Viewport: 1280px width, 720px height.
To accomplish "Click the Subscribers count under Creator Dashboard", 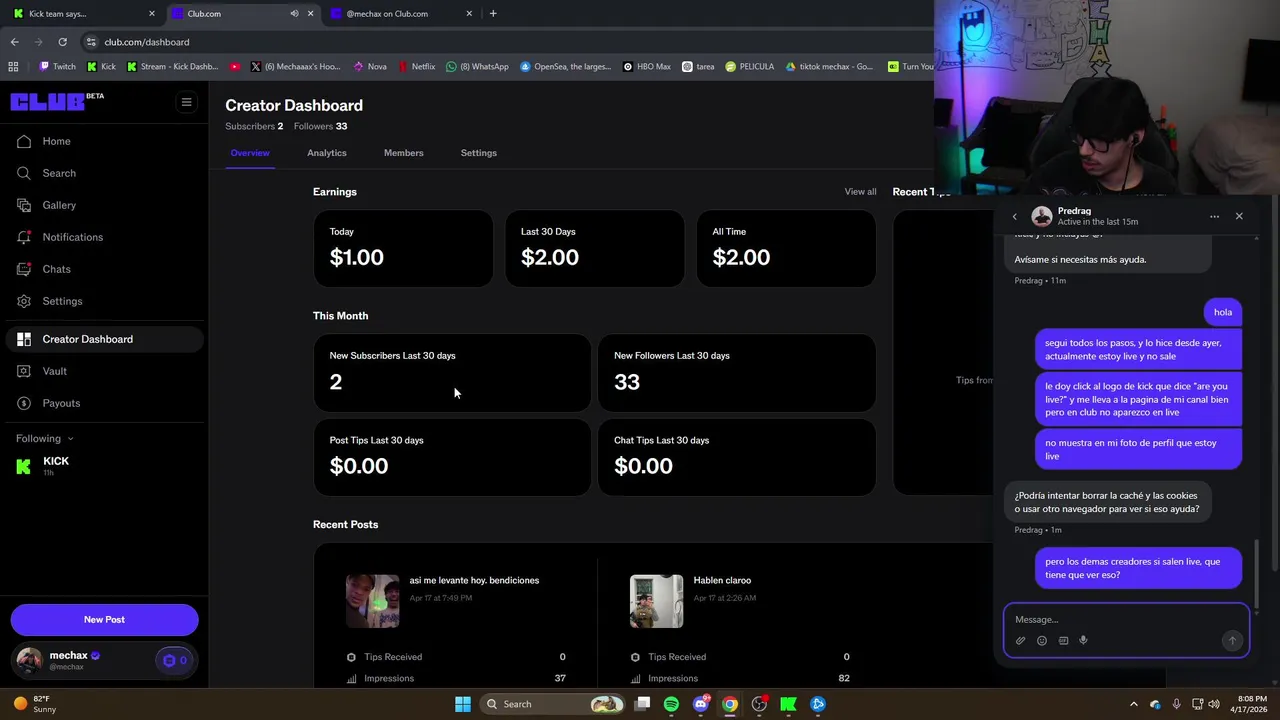I will pyautogui.click(x=254, y=126).
